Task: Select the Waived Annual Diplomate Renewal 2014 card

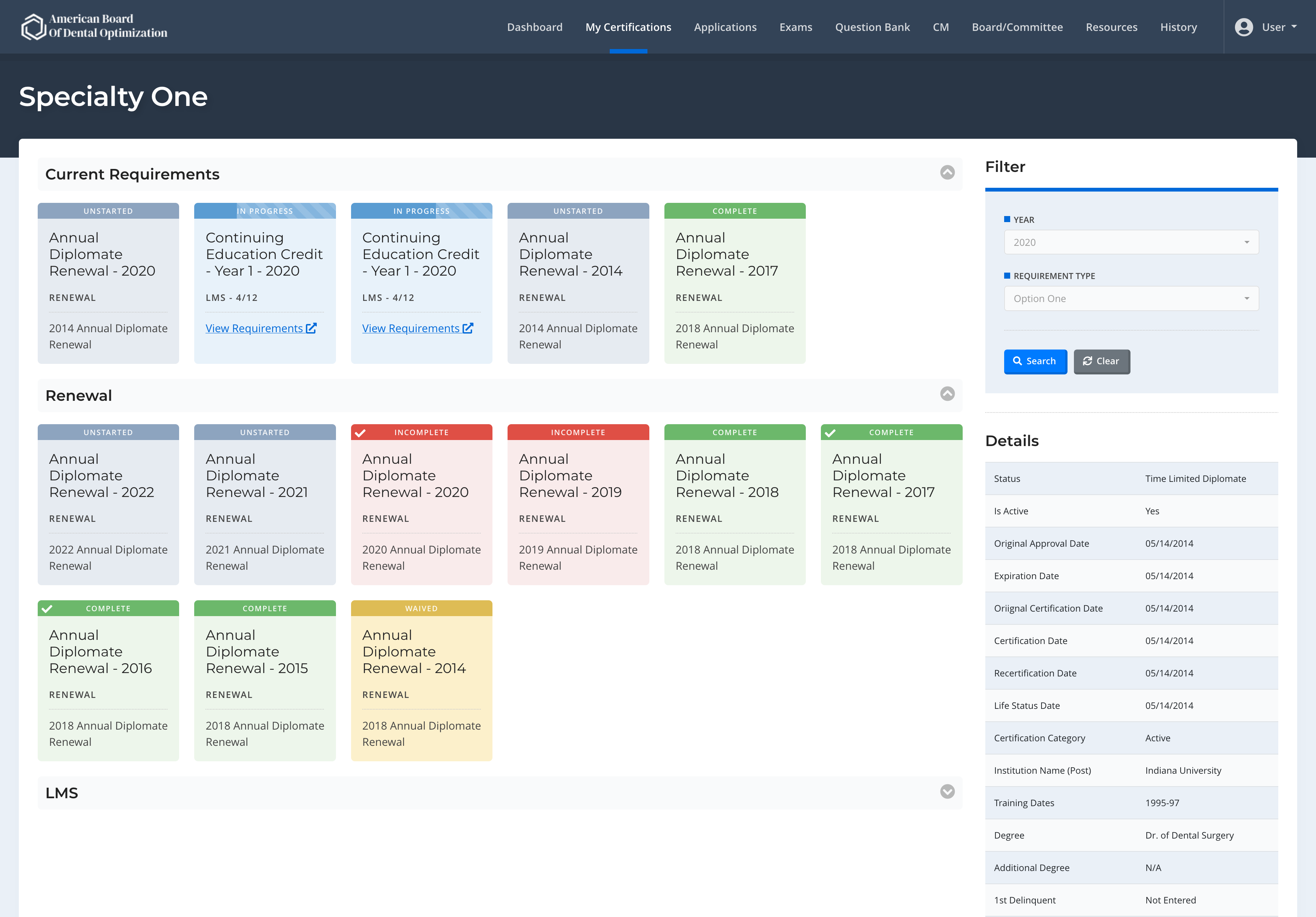Action: pos(421,680)
